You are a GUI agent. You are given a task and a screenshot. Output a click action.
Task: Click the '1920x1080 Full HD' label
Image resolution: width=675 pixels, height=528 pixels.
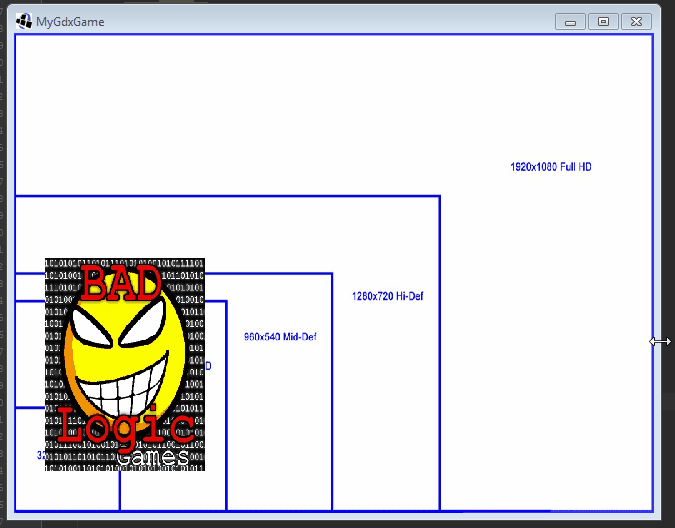point(551,167)
